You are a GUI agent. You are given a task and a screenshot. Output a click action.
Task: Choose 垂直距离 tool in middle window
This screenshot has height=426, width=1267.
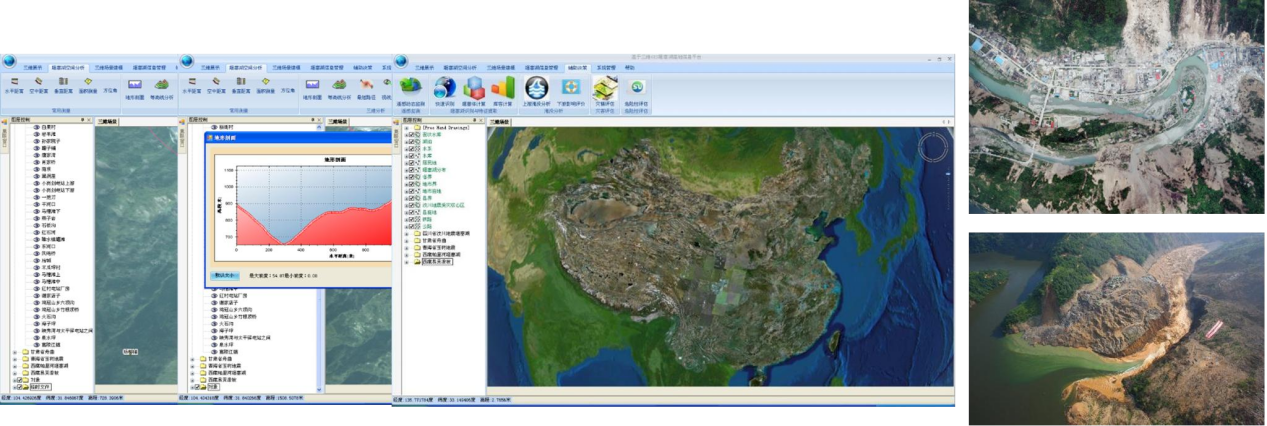click(x=241, y=86)
